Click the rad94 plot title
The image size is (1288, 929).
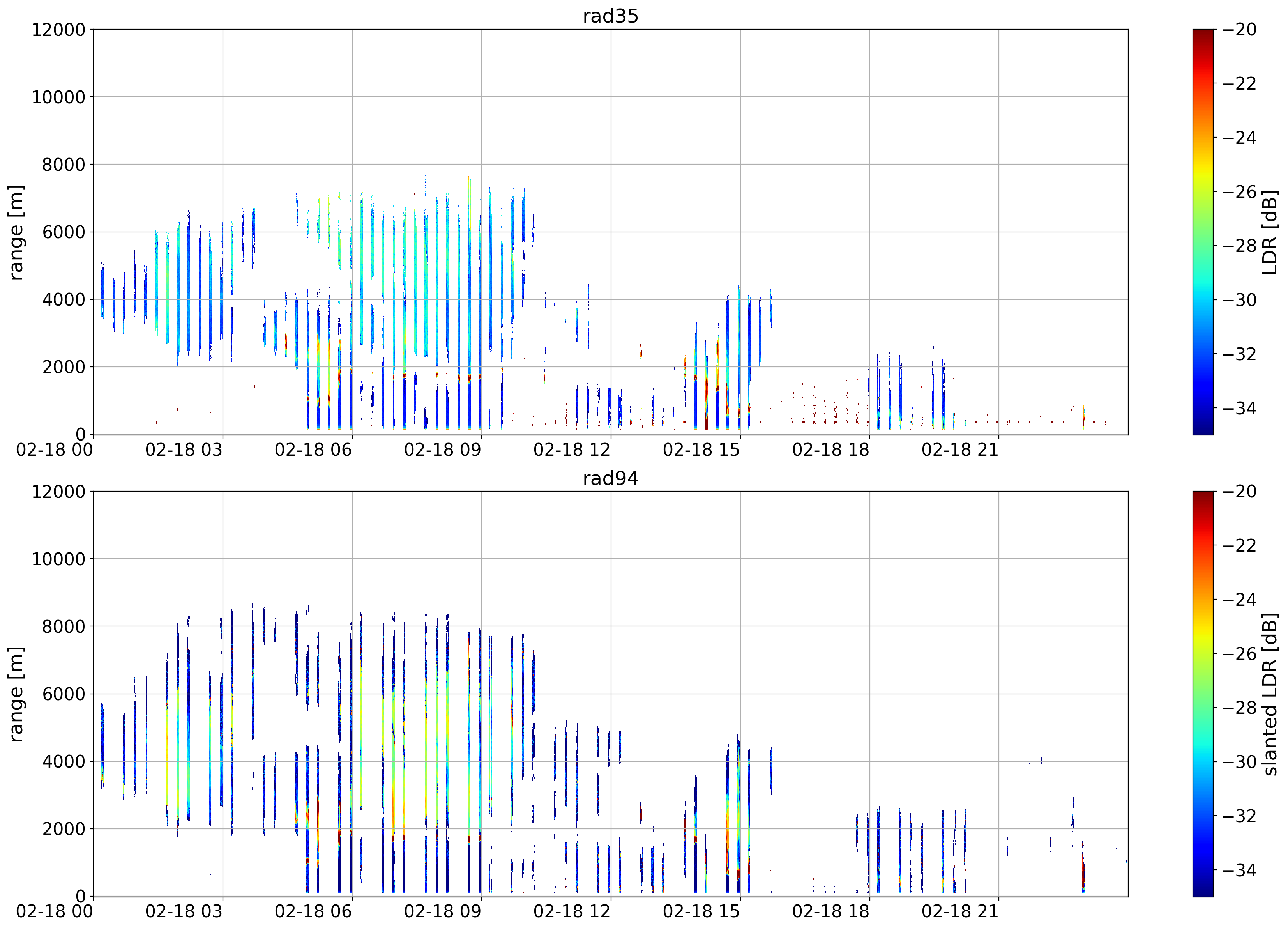[x=611, y=478]
